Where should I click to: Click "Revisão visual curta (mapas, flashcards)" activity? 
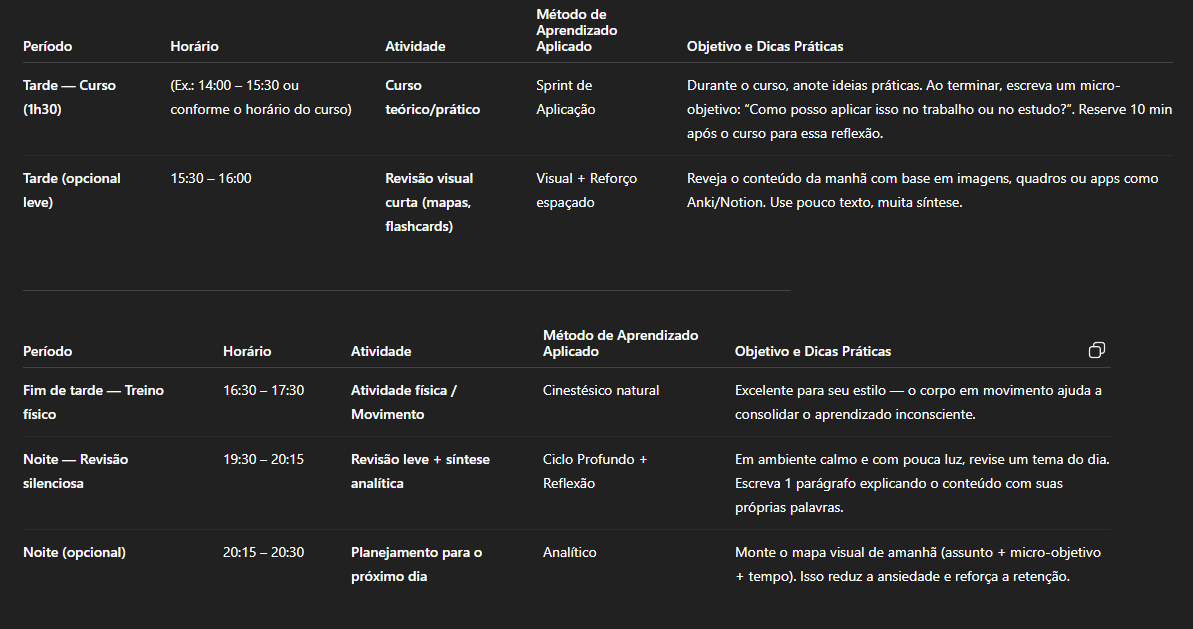click(x=429, y=202)
